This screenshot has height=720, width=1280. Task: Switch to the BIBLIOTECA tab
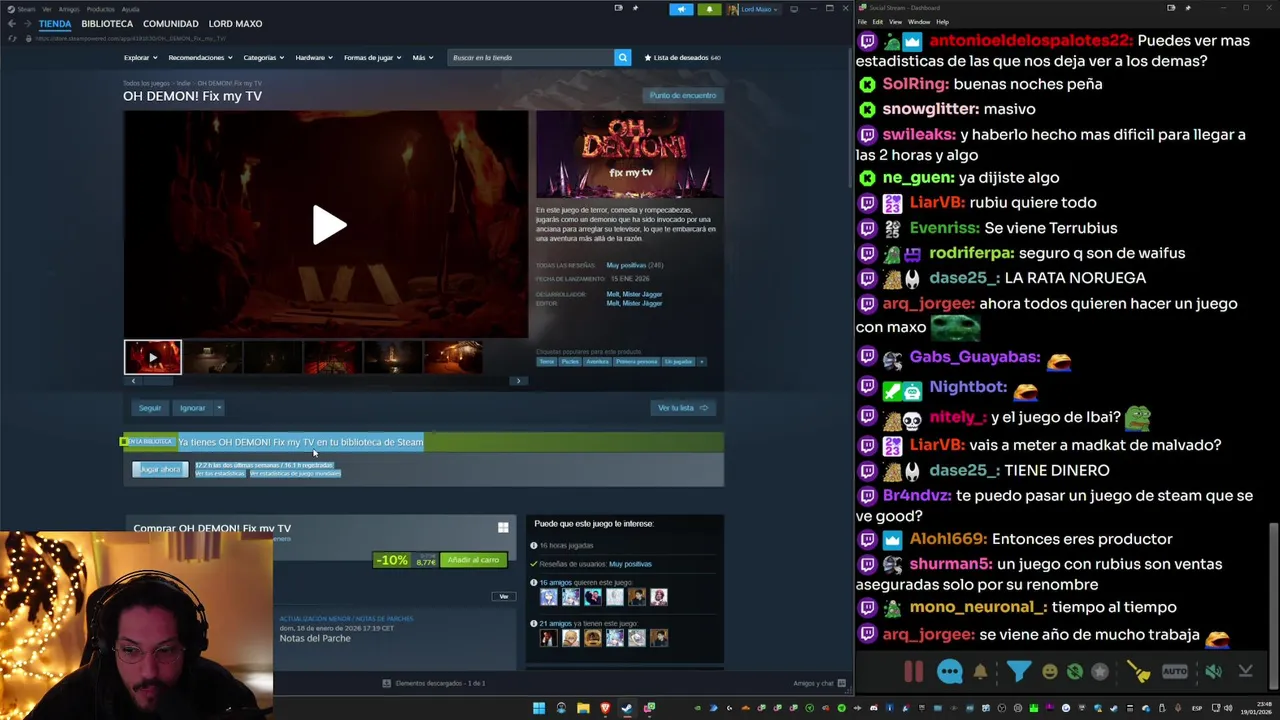pyautogui.click(x=107, y=24)
